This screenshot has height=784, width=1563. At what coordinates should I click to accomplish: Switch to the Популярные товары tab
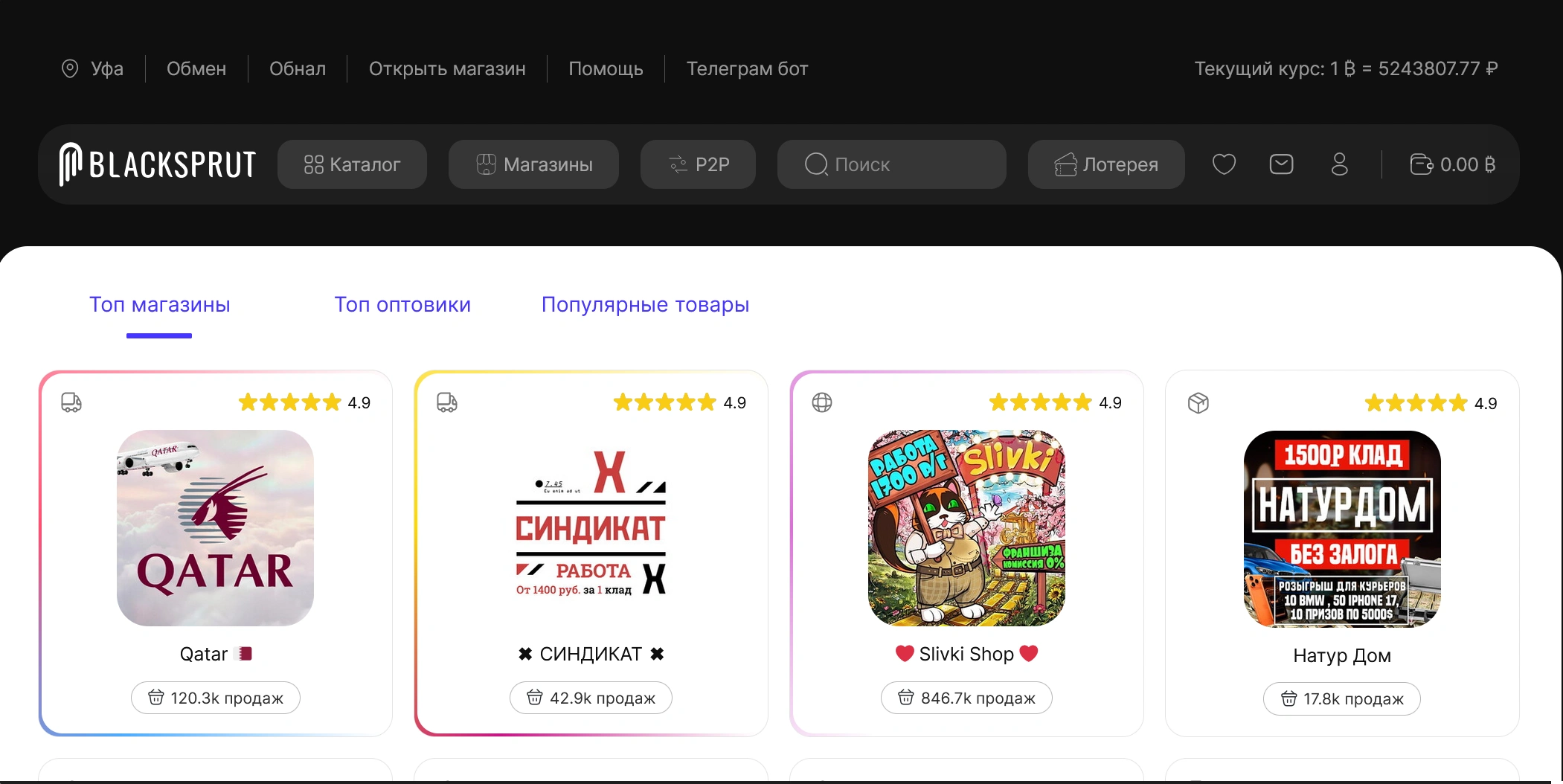coord(645,304)
